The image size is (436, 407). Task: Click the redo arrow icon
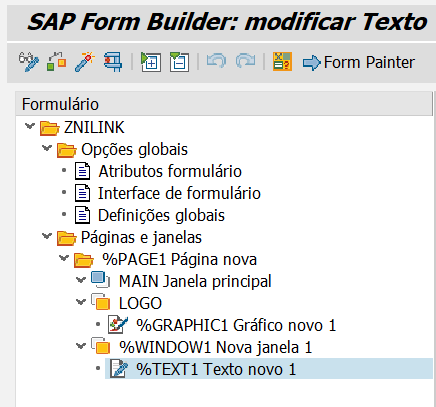click(x=245, y=61)
